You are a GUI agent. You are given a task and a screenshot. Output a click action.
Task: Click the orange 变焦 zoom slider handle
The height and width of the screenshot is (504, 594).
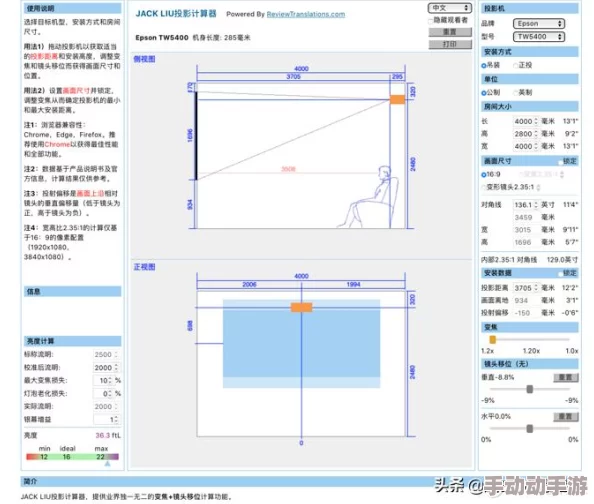coord(492,339)
